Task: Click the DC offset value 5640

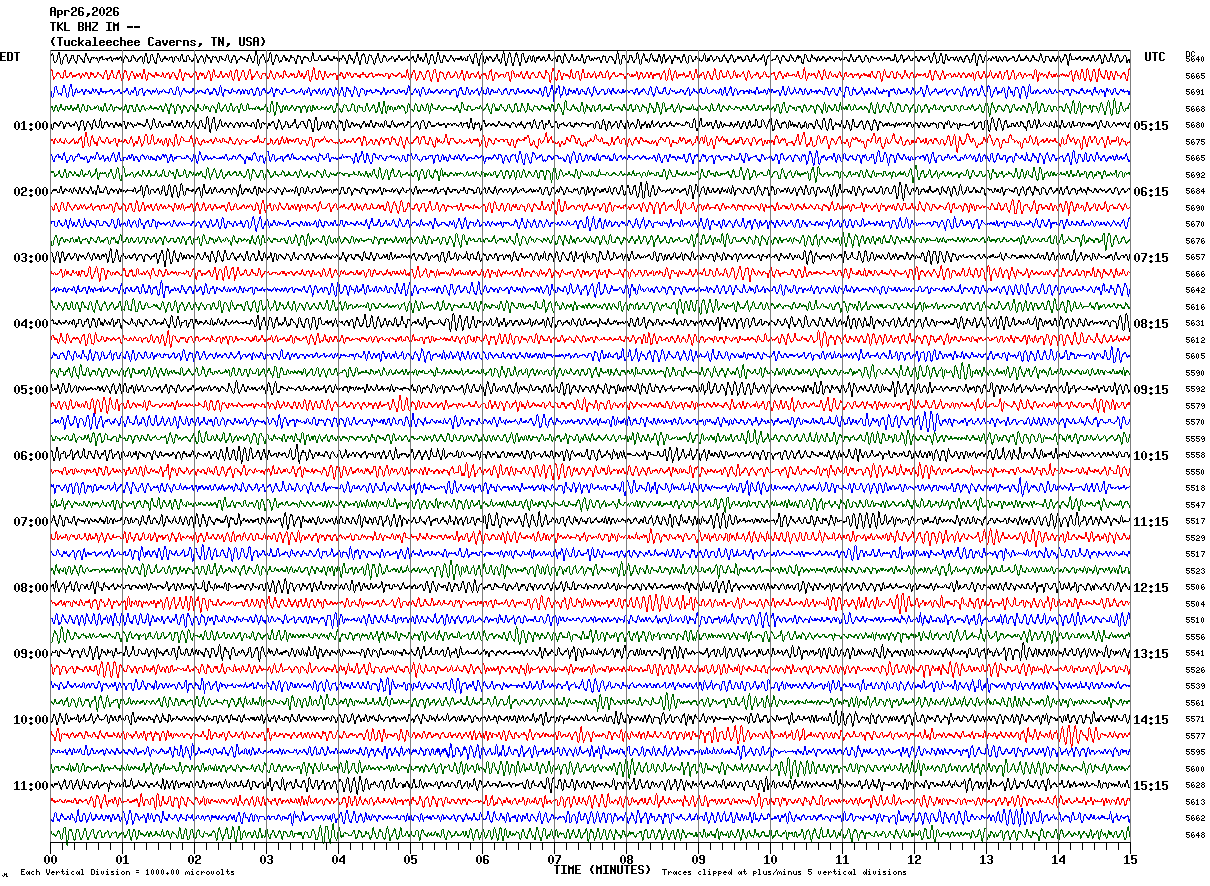Action: (1195, 60)
